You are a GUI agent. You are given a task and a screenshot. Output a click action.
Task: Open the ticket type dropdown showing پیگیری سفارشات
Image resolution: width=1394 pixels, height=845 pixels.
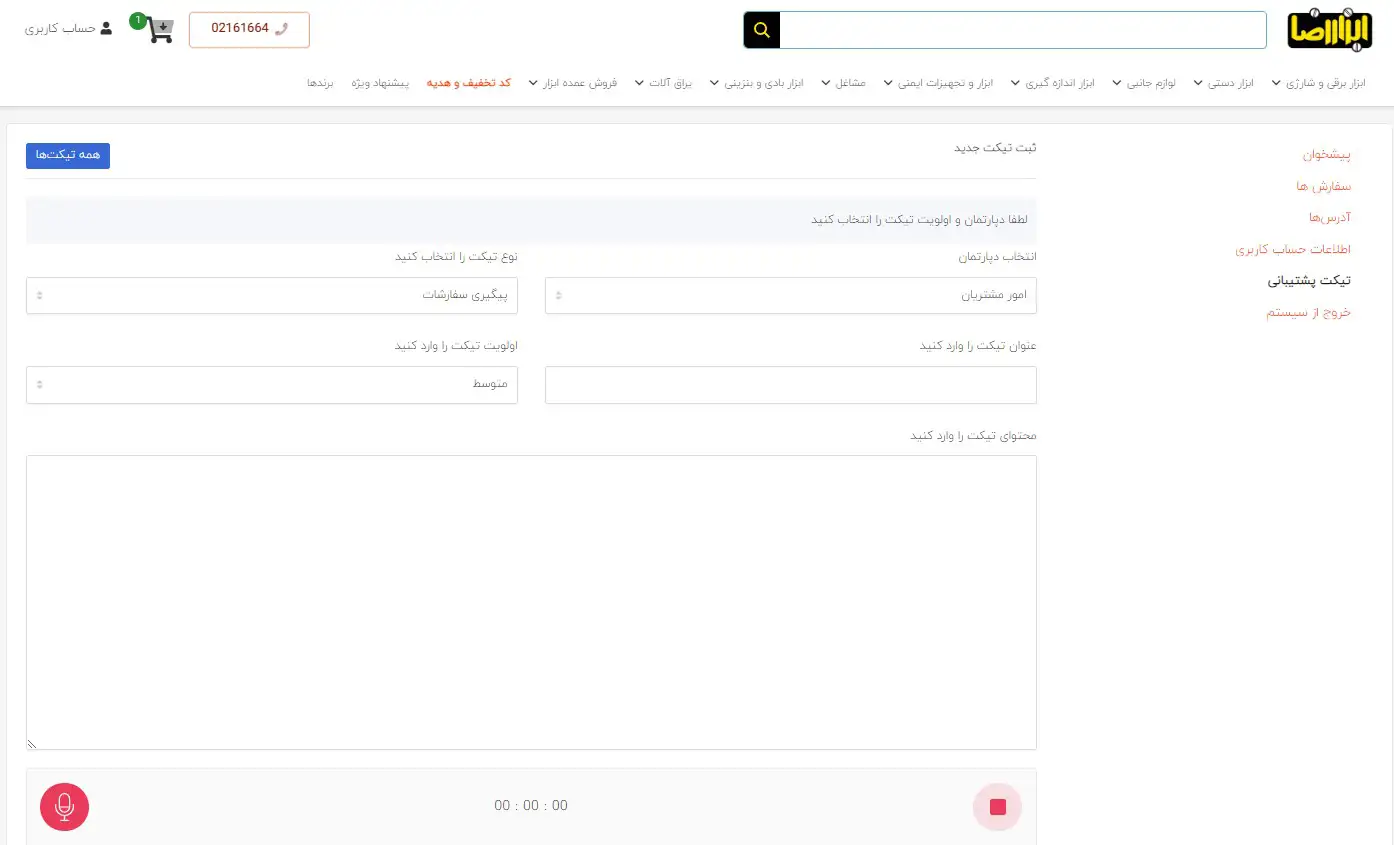[x=272, y=295]
